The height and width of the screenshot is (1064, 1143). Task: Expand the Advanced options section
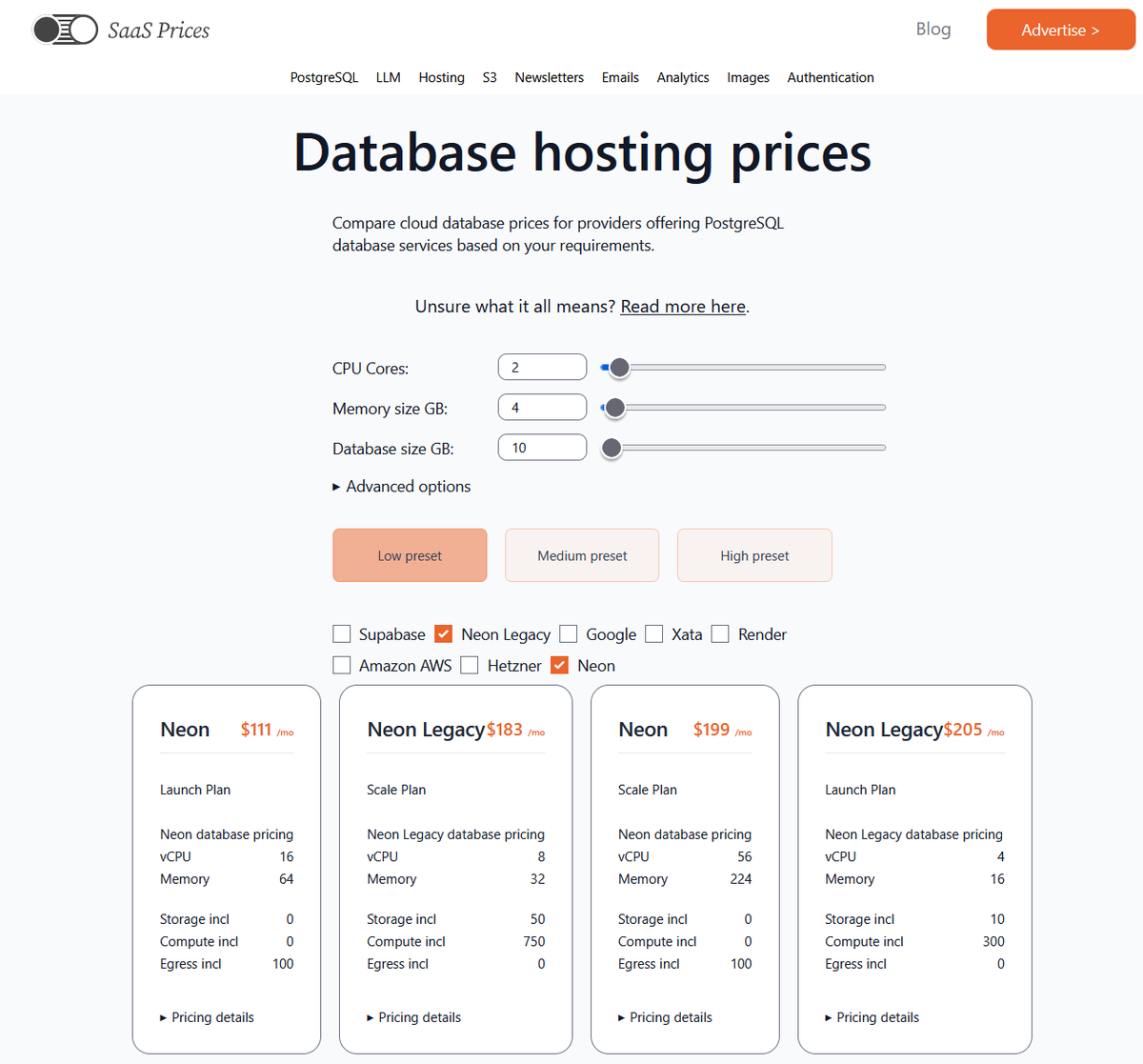click(401, 486)
